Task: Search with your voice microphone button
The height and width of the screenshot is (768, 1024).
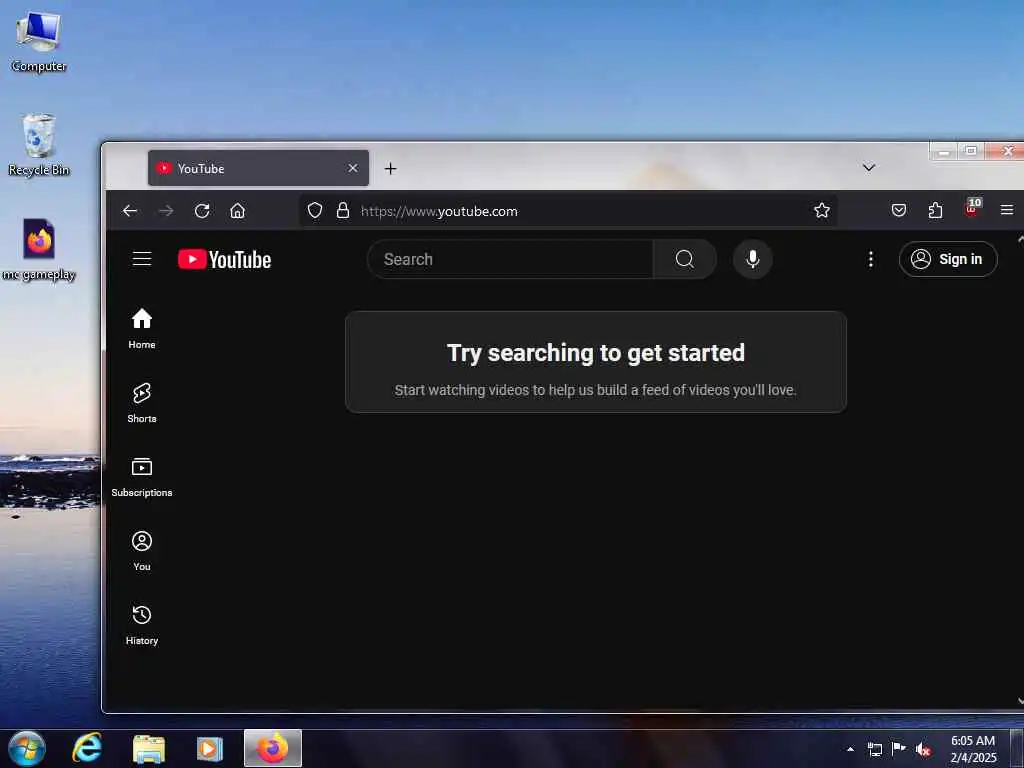Action: tap(752, 259)
